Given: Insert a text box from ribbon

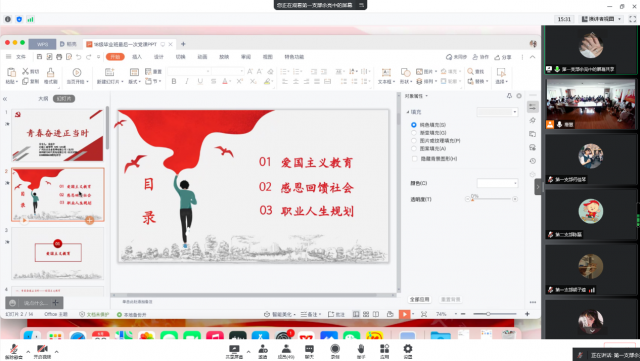Looking at the screenshot, I should [x=386, y=73].
